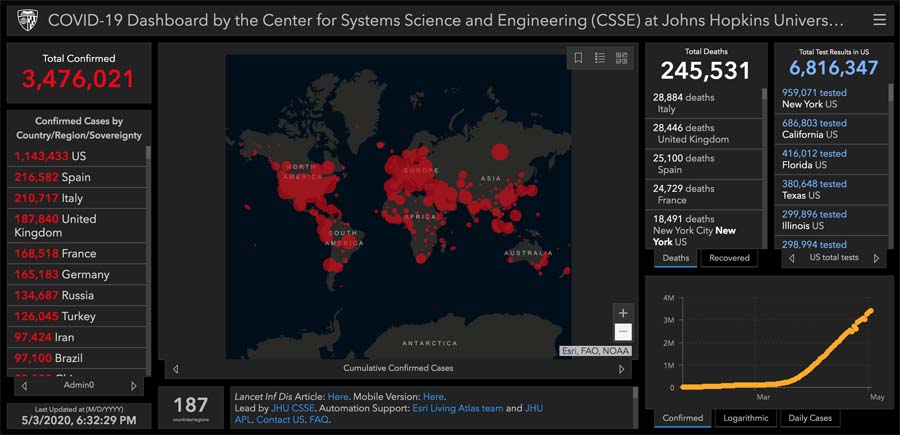This screenshot has height=435, width=900.
Task: Open the hamburger menu in the header
Action: coord(879,21)
